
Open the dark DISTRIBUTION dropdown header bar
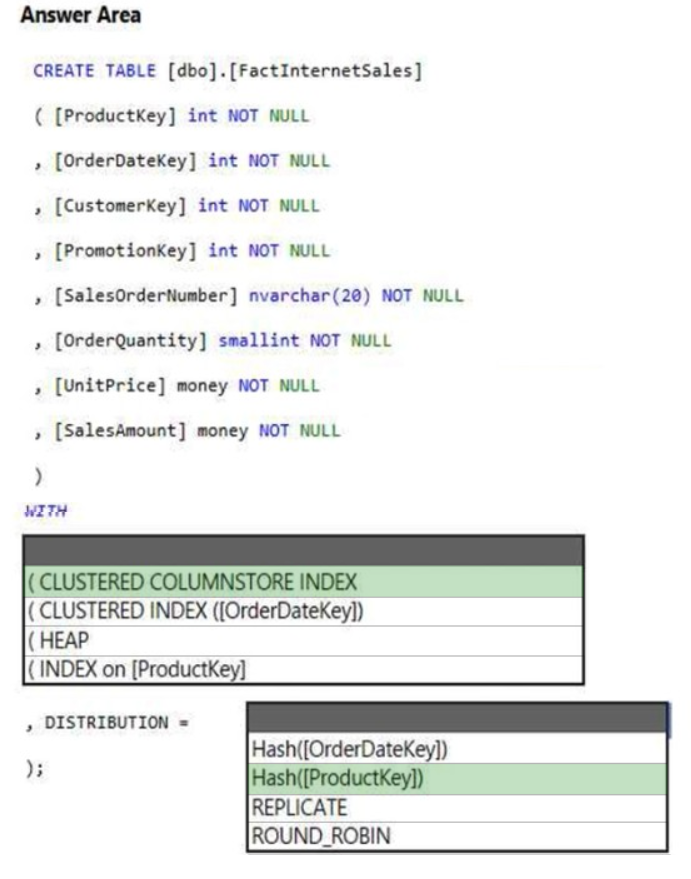456,718
